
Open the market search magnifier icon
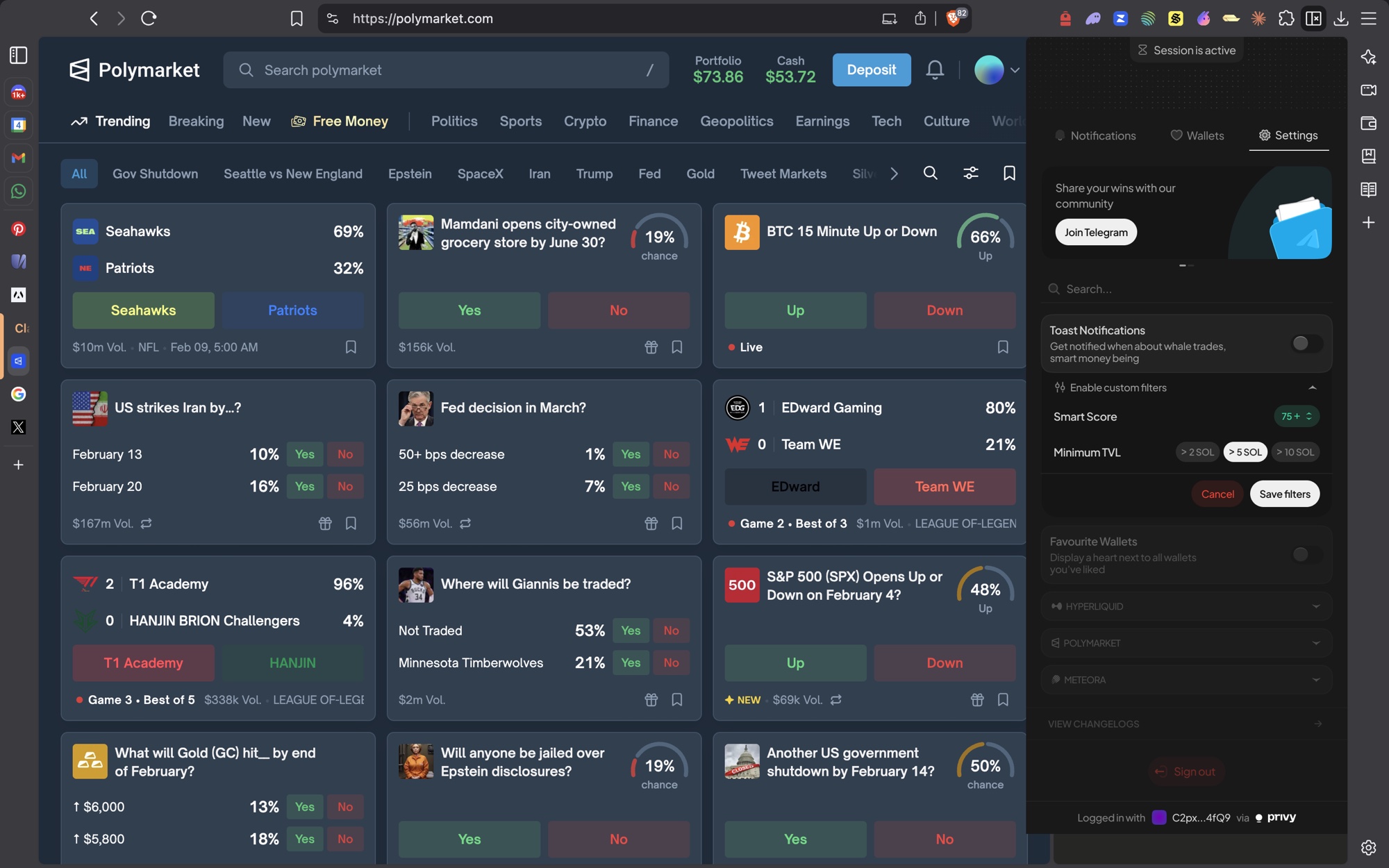pos(930,173)
